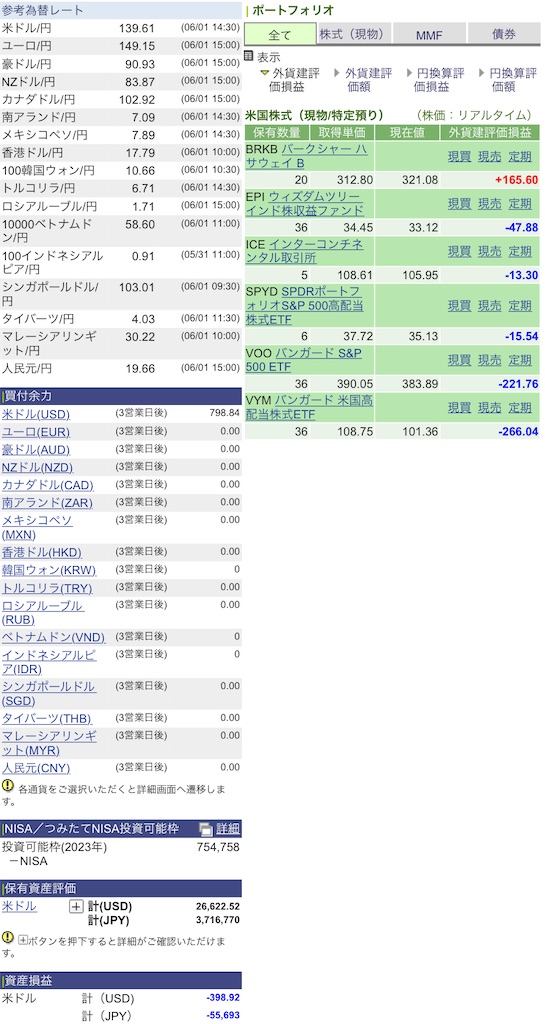
Task: Open 香港ドル(HKD) buying power link
Action: tap(42, 552)
